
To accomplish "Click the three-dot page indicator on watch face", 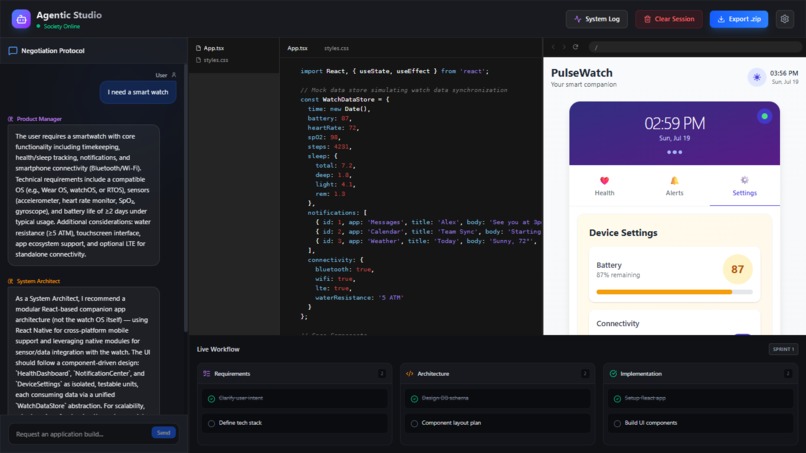I will coord(674,152).
